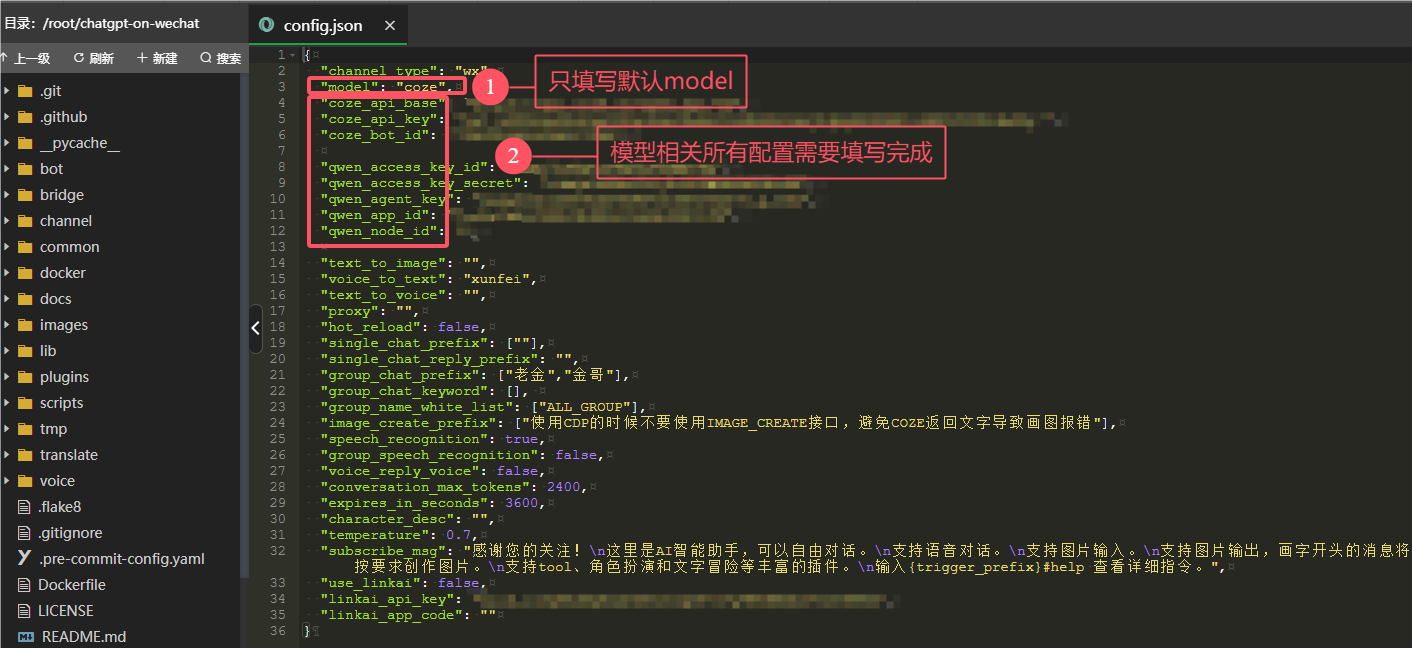Open the .gitignore file

click(70, 533)
